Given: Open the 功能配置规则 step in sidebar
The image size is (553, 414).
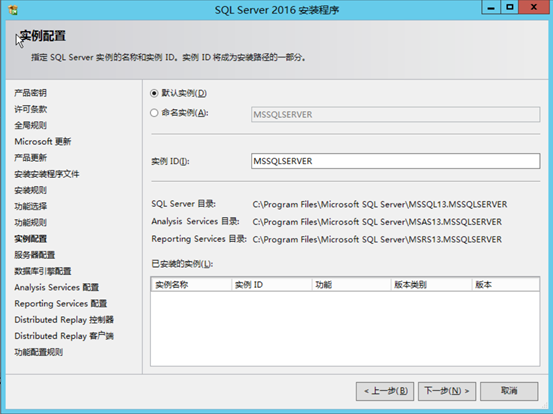Looking at the screenshot, I should point(38,352).
